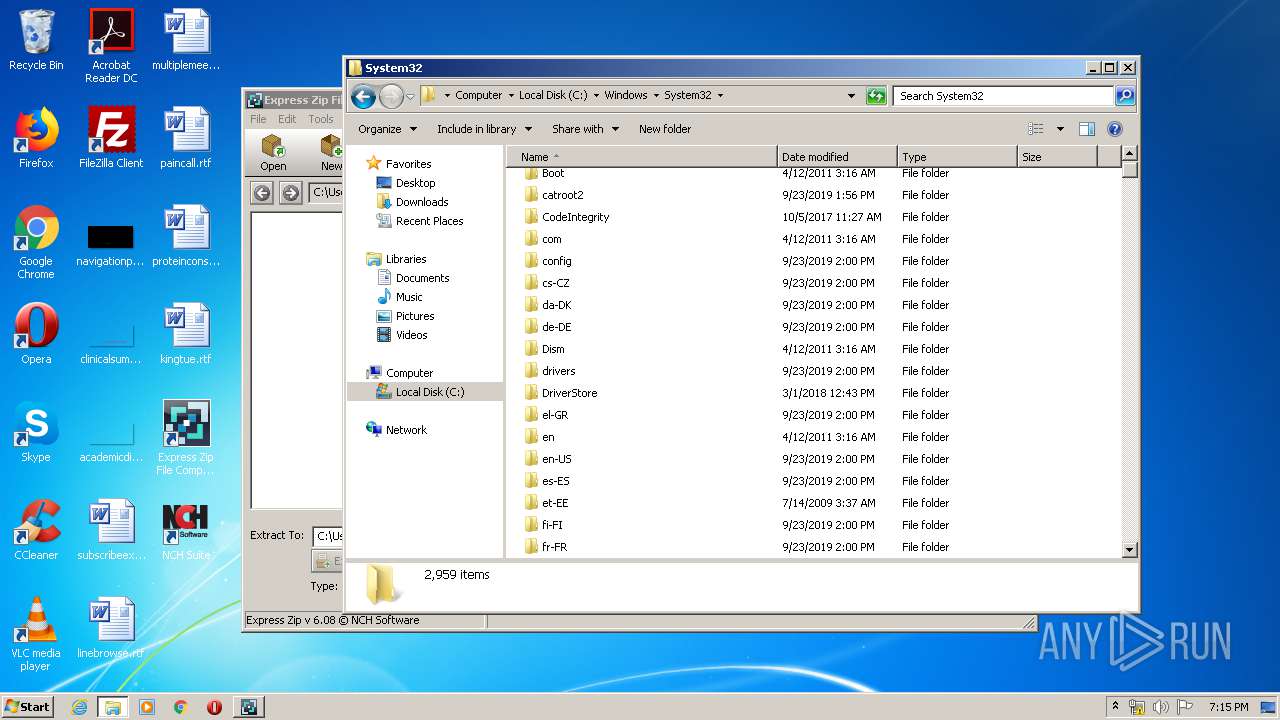Select the Dism folder
This screenshot has width=1280, height=720.
(553, 349)
